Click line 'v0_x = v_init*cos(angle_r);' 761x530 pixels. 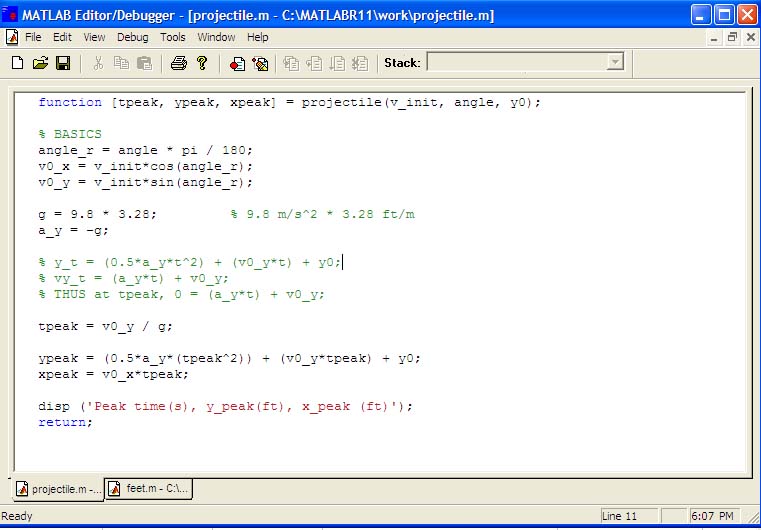[x=146, y=166]
